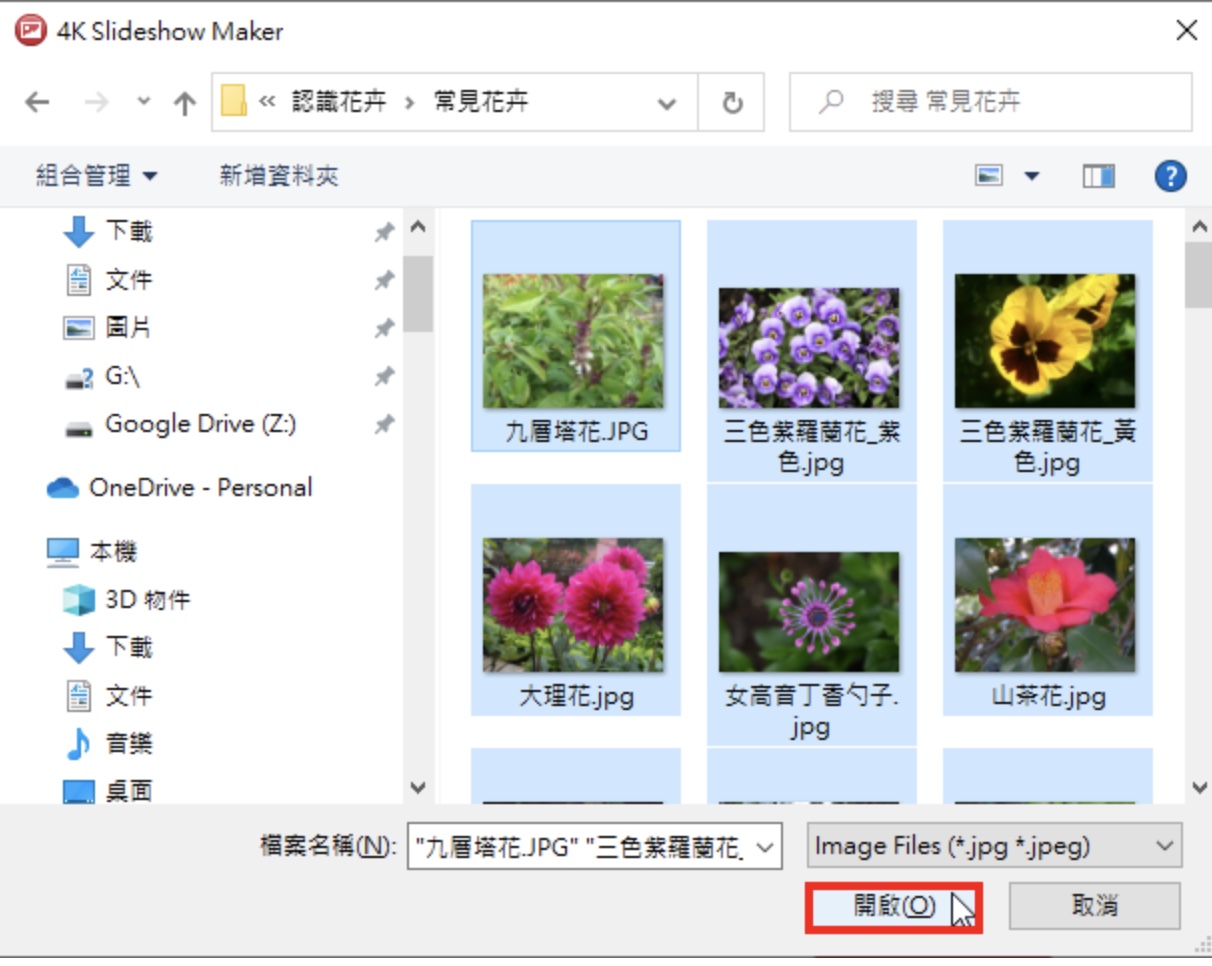Screen dimensions: 1212x966
Task: Select the 三色紫羅蘭花_黃色.jpg thumbnail
Action: [1046, 341]
